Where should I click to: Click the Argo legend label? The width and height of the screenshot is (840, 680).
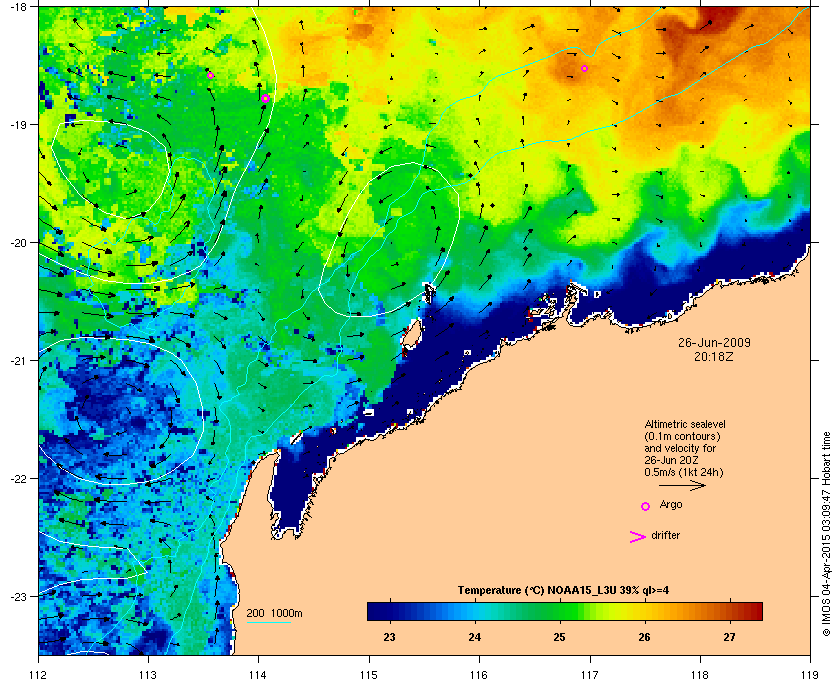tap(671, 505)
